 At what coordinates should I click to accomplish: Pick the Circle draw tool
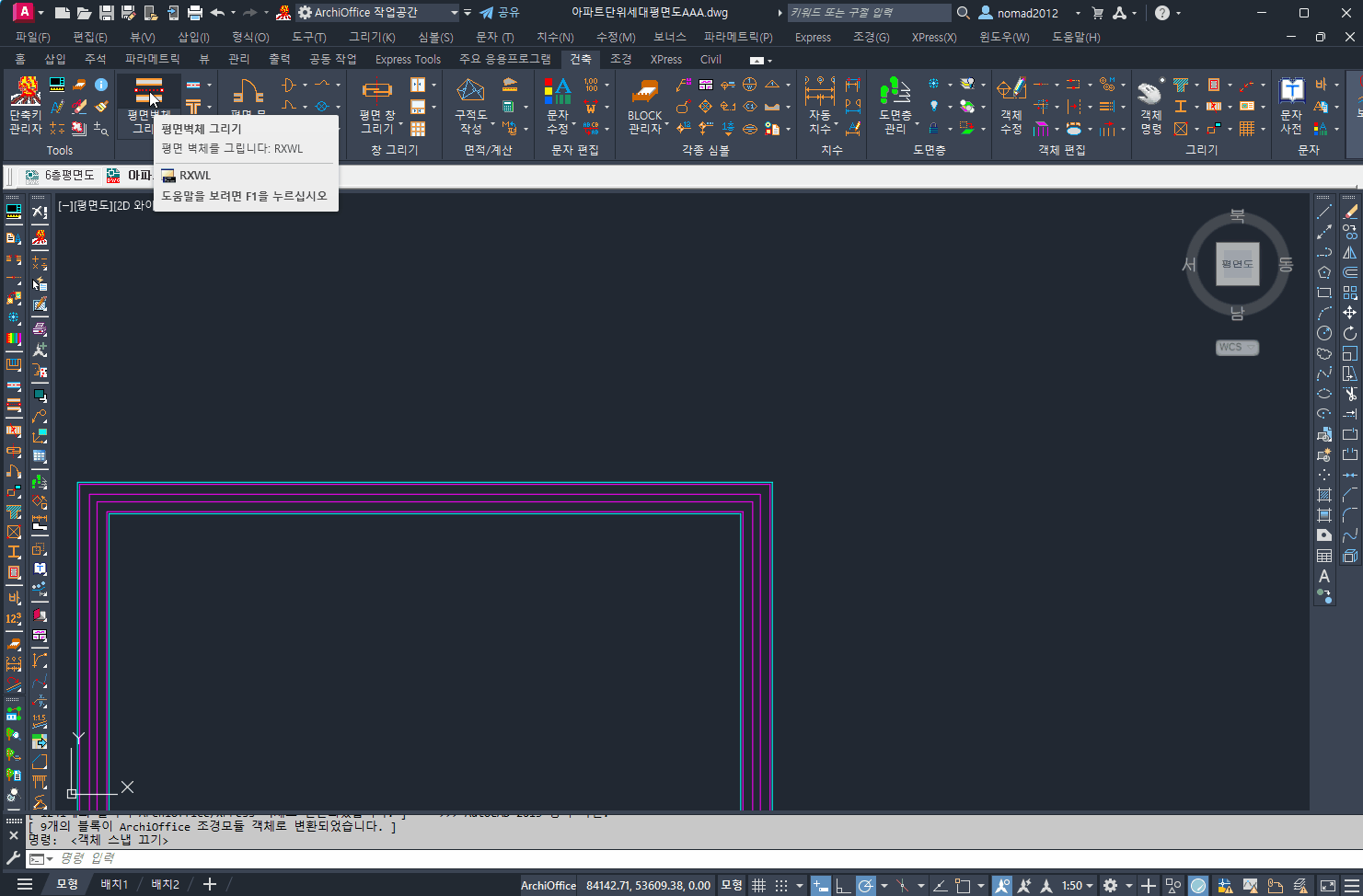click(1324, 333)
